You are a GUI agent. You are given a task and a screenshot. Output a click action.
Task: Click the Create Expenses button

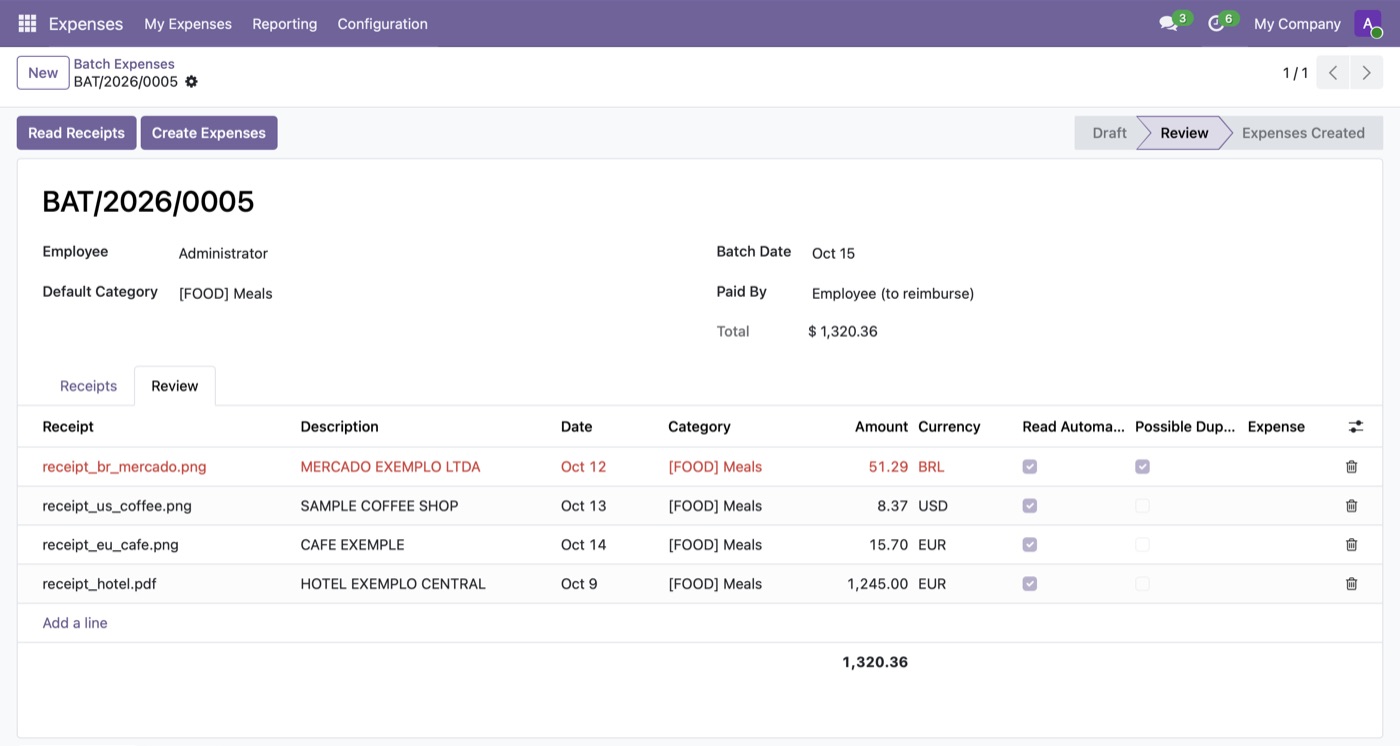(209, 133)
